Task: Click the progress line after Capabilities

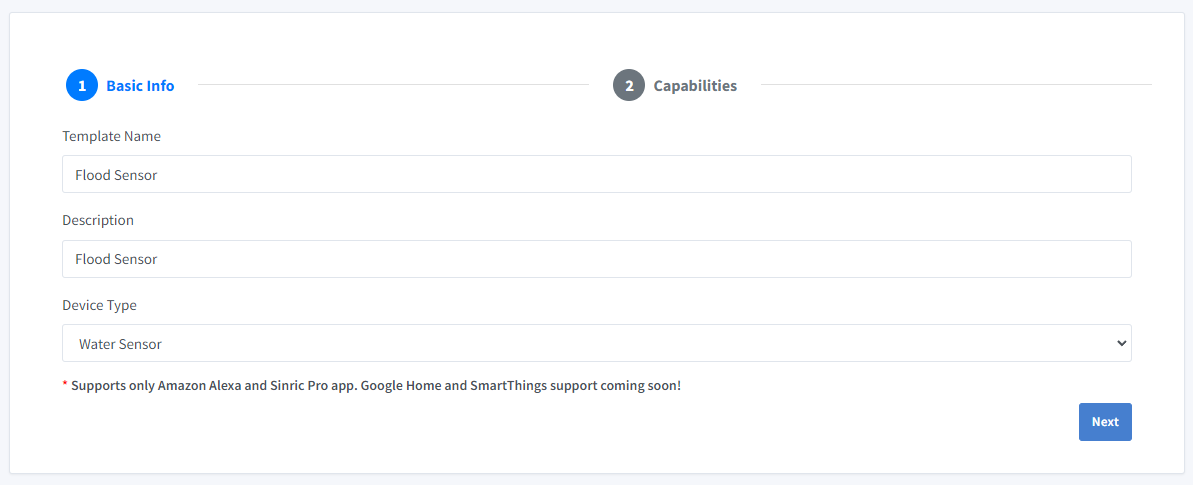Action: pyautogui.click(x=955, y=85)
